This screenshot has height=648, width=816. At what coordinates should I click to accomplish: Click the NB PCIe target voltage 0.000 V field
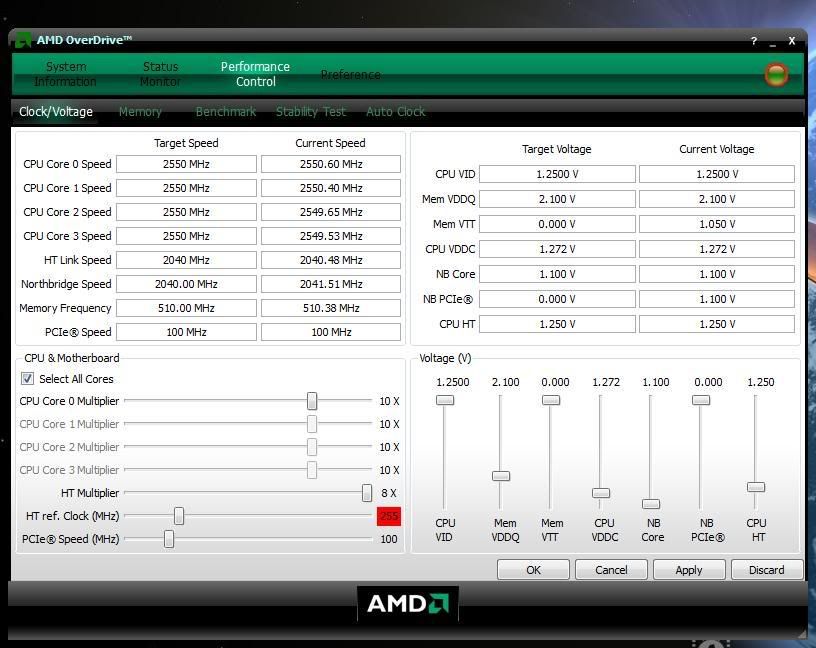pyautogui.click(x=557, y=299)
